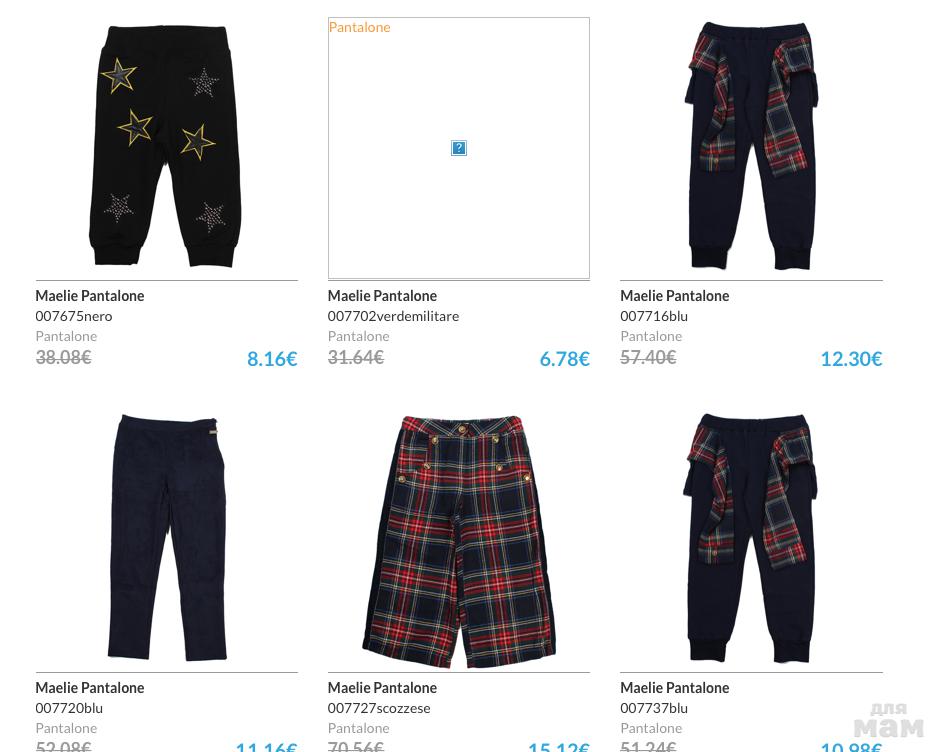Click the 6.78€ sale price
The image size is (939, 752).
(564, 359)
